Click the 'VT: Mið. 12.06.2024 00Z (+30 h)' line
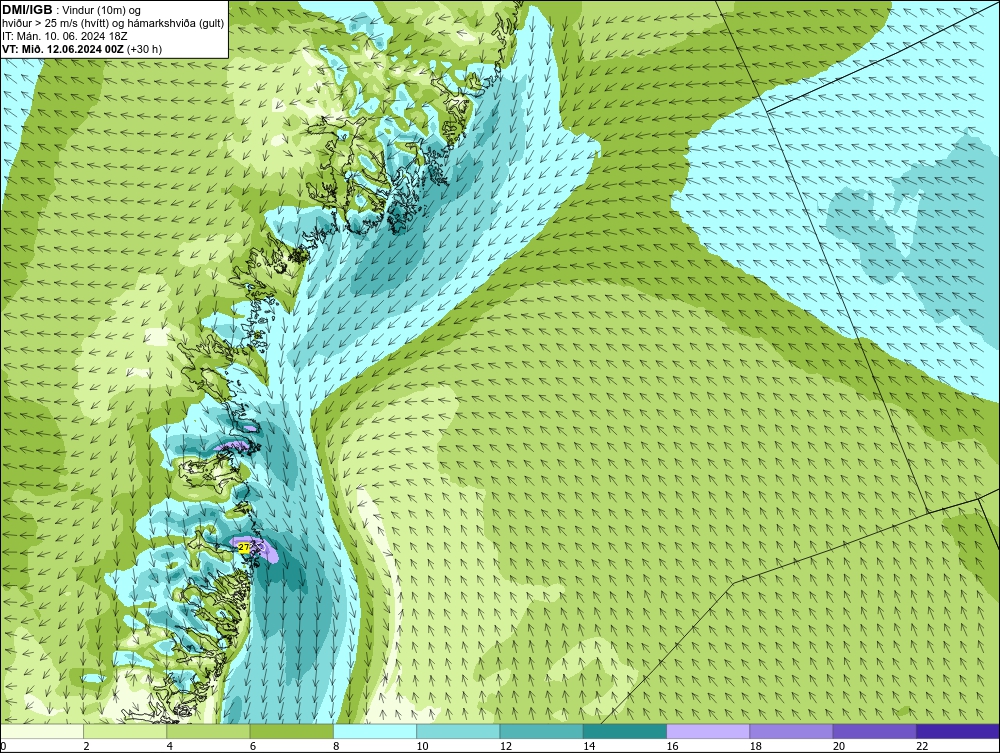 tap(82, 48)
